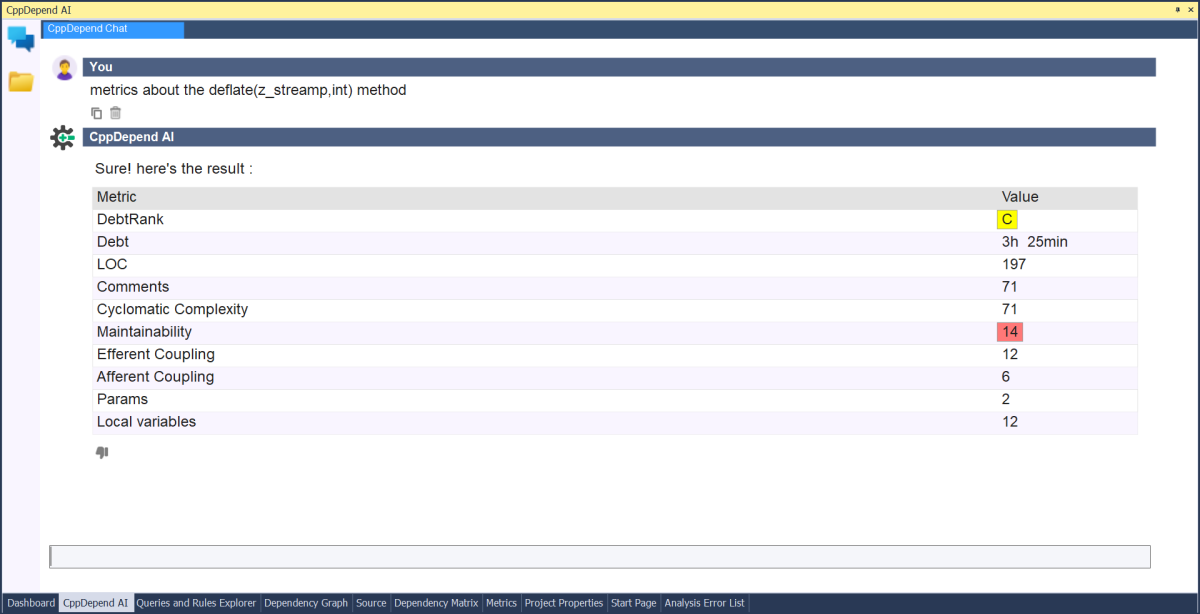The width and height of the screenshot is (1200, 614).
Task: Click the user avatar icon
Action: point(64,68)
